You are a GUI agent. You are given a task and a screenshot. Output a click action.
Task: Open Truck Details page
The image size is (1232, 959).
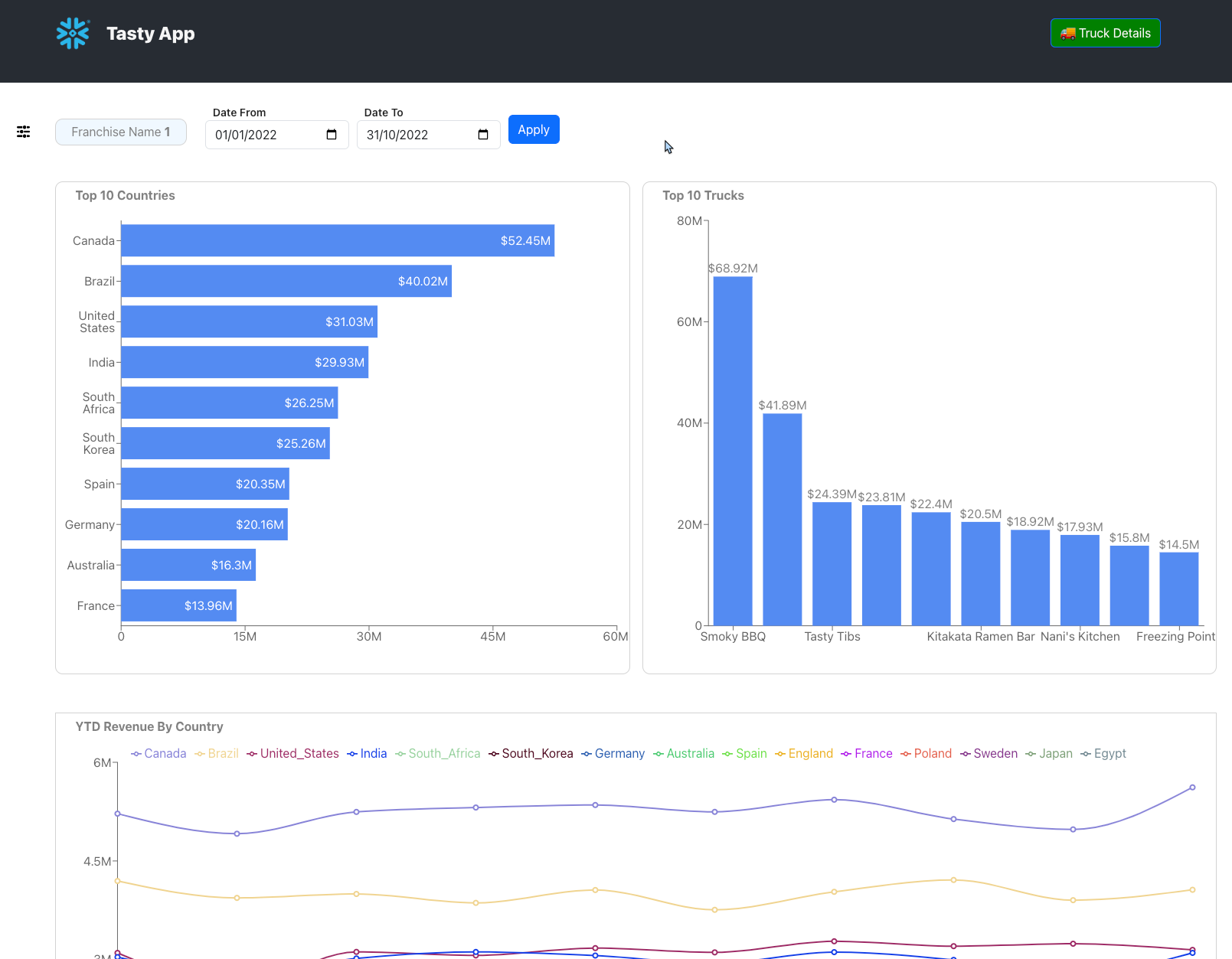(1105, 33)
